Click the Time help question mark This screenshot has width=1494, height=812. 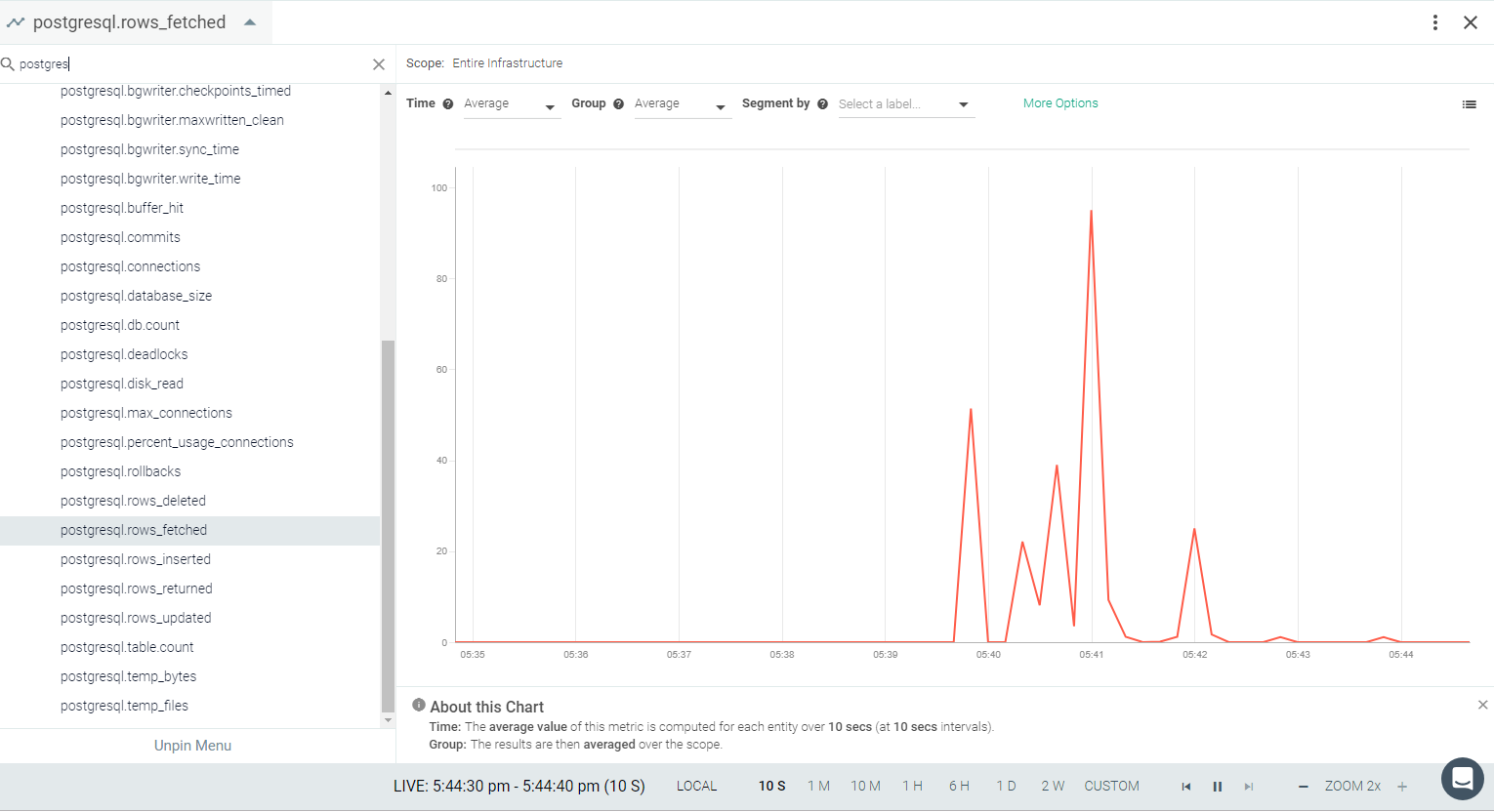click(447, 103)
